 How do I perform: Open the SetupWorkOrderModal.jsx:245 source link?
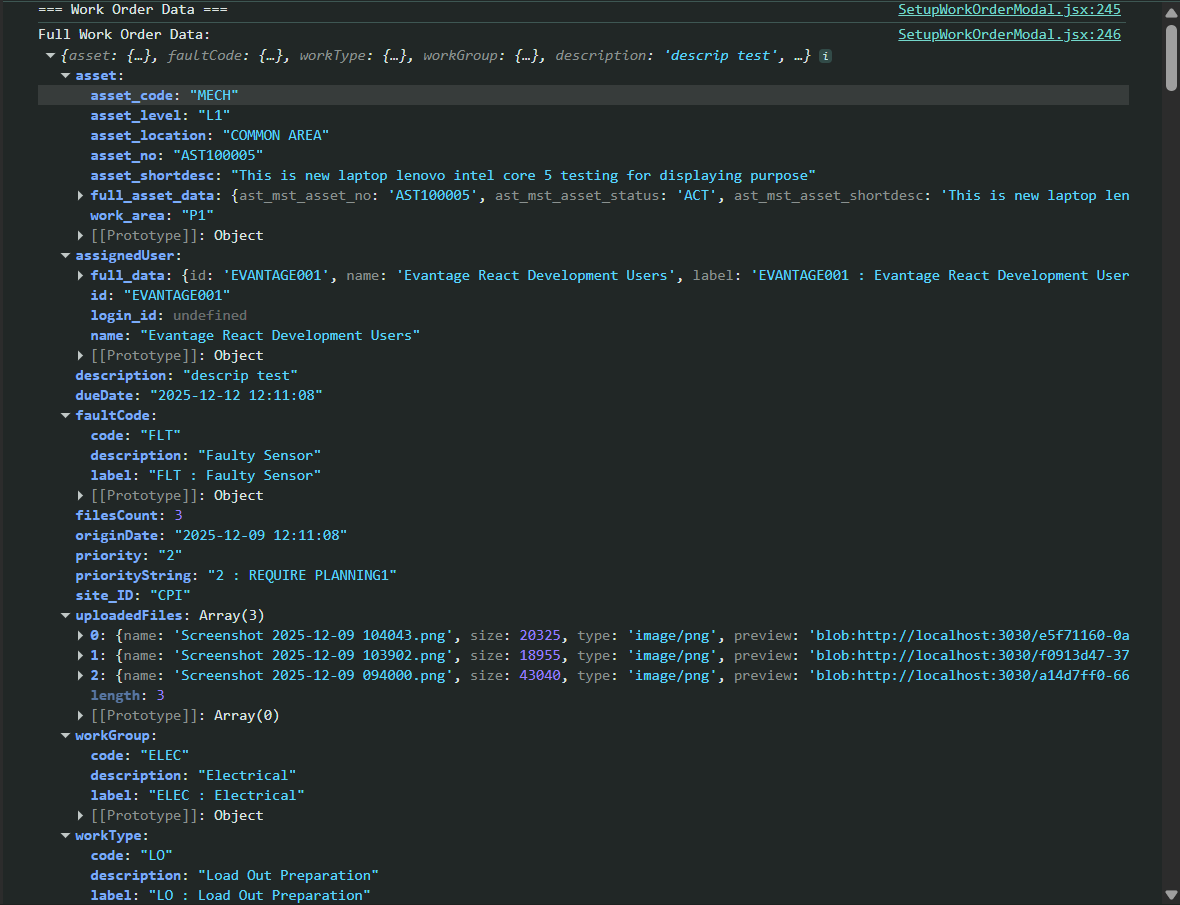tap(1009, 10)
